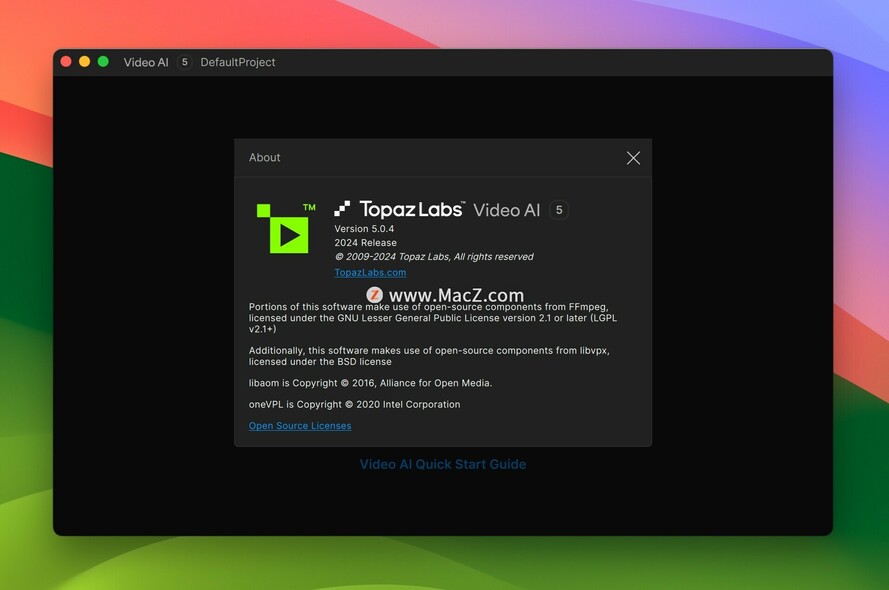Click the version 5 badge in the title bar
Screen dimensions: 889x590
pyautogui.click(x=184, y=62)
